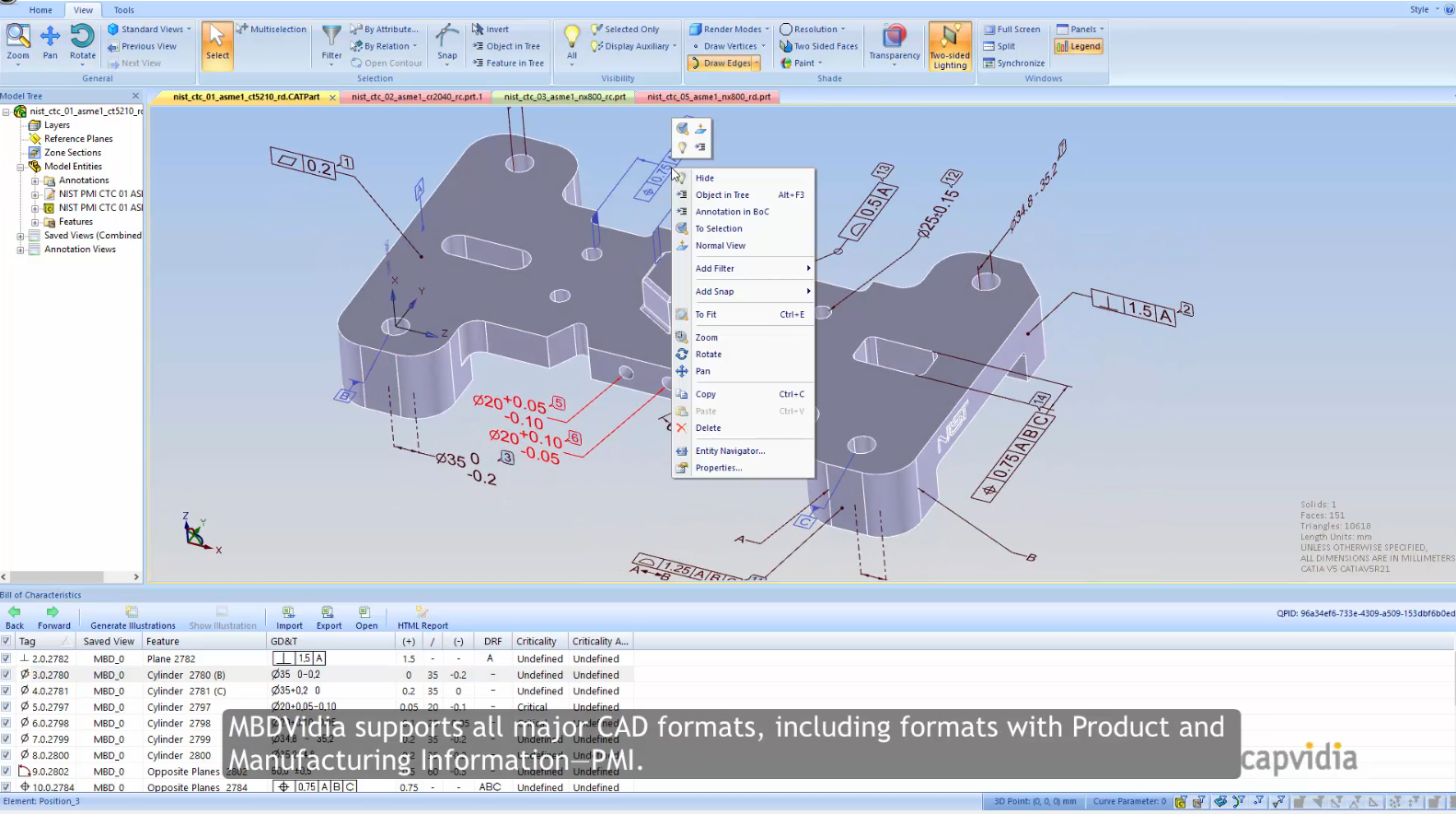Click Invert selection

(491, 29)
